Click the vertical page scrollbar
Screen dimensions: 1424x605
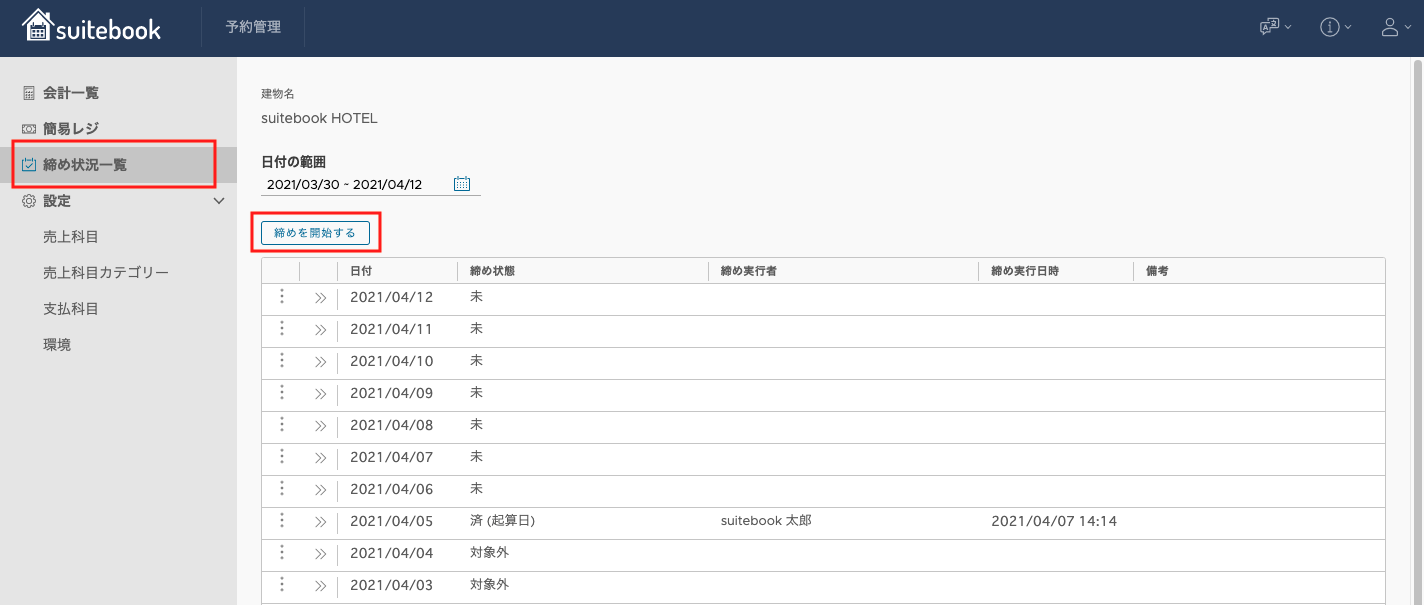point(1417,330)
